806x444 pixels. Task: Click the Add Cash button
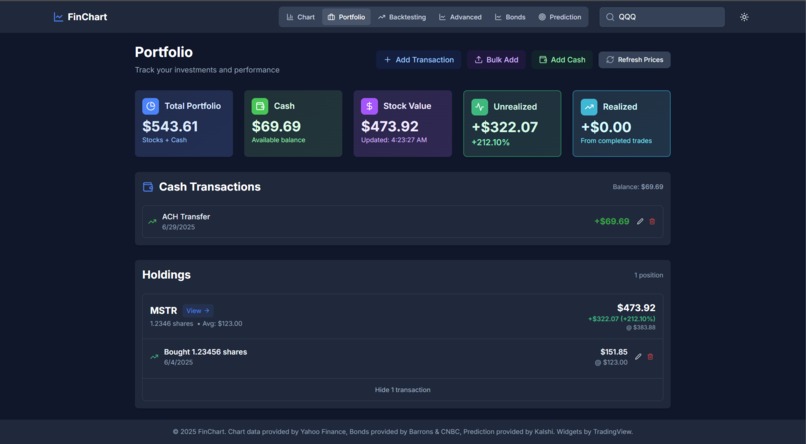point(562,60)
